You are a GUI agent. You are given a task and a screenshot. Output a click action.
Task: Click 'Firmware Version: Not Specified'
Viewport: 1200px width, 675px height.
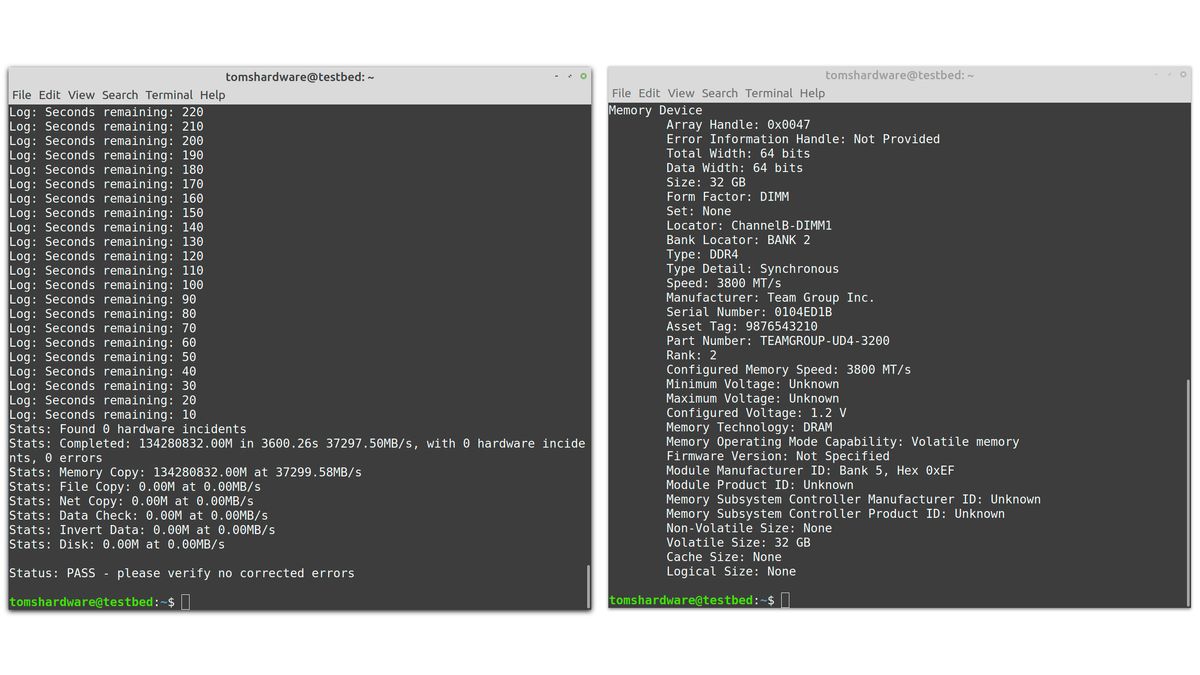[x=778, y=456]
